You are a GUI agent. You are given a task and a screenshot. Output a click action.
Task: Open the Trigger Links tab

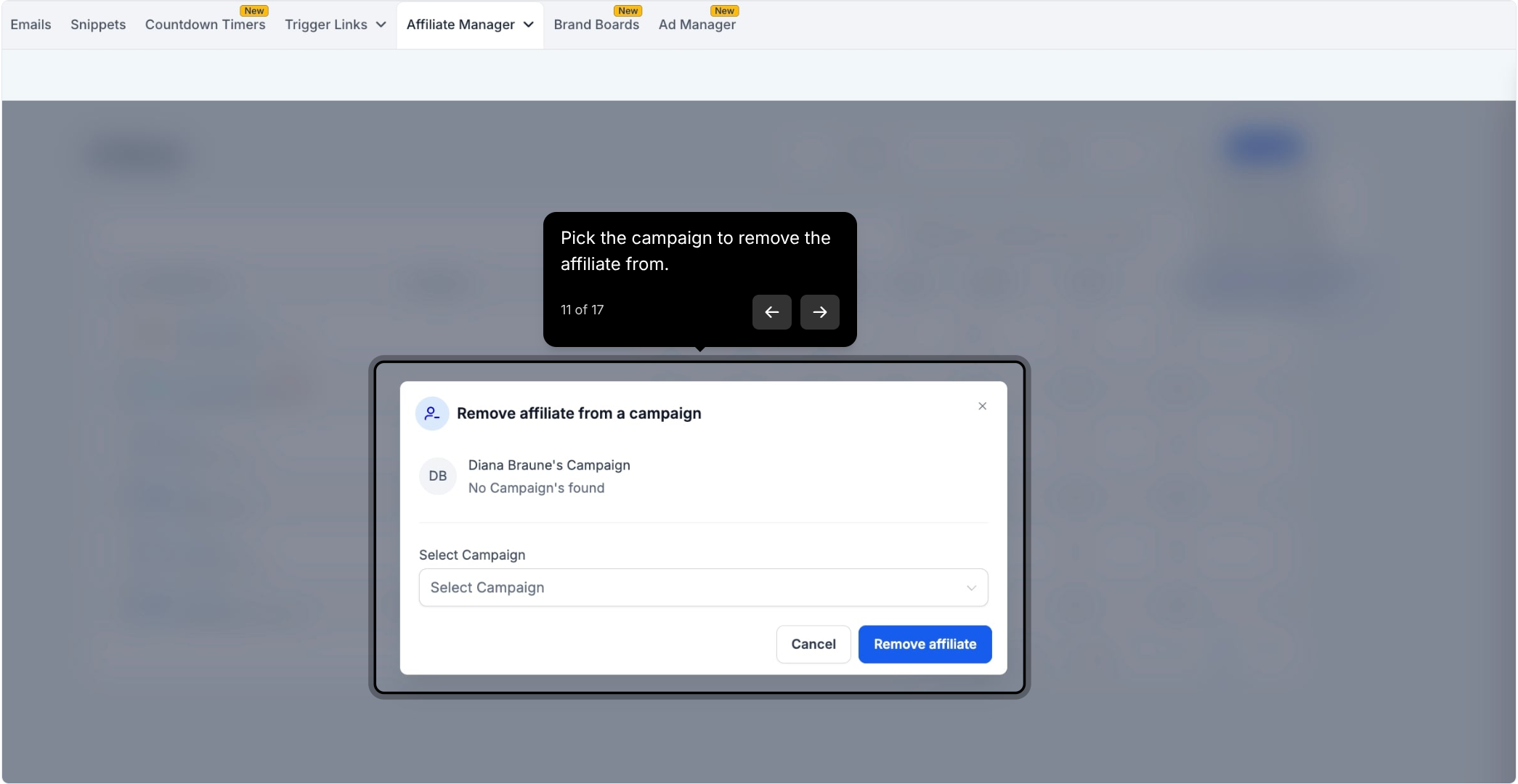[326, 25]
